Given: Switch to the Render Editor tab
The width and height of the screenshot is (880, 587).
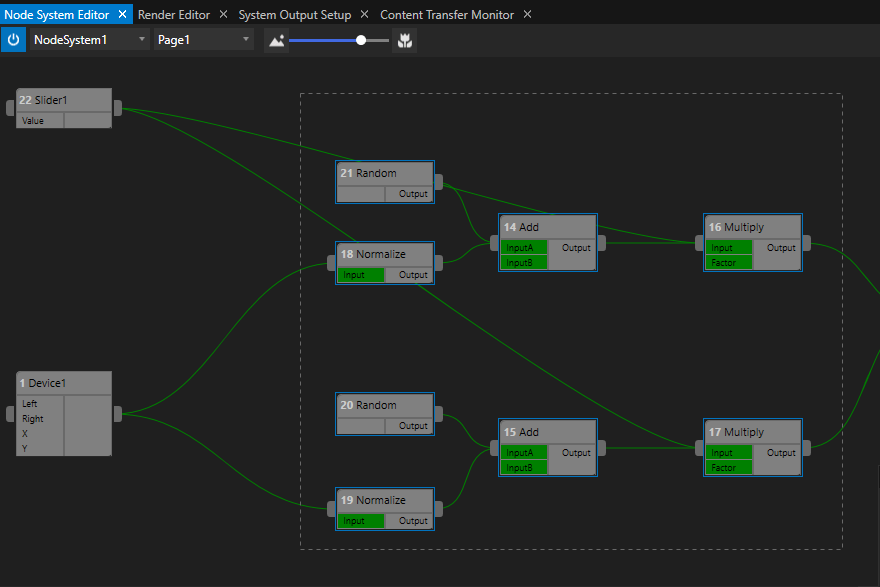Looking at the screenshot, I should (175, 14).
